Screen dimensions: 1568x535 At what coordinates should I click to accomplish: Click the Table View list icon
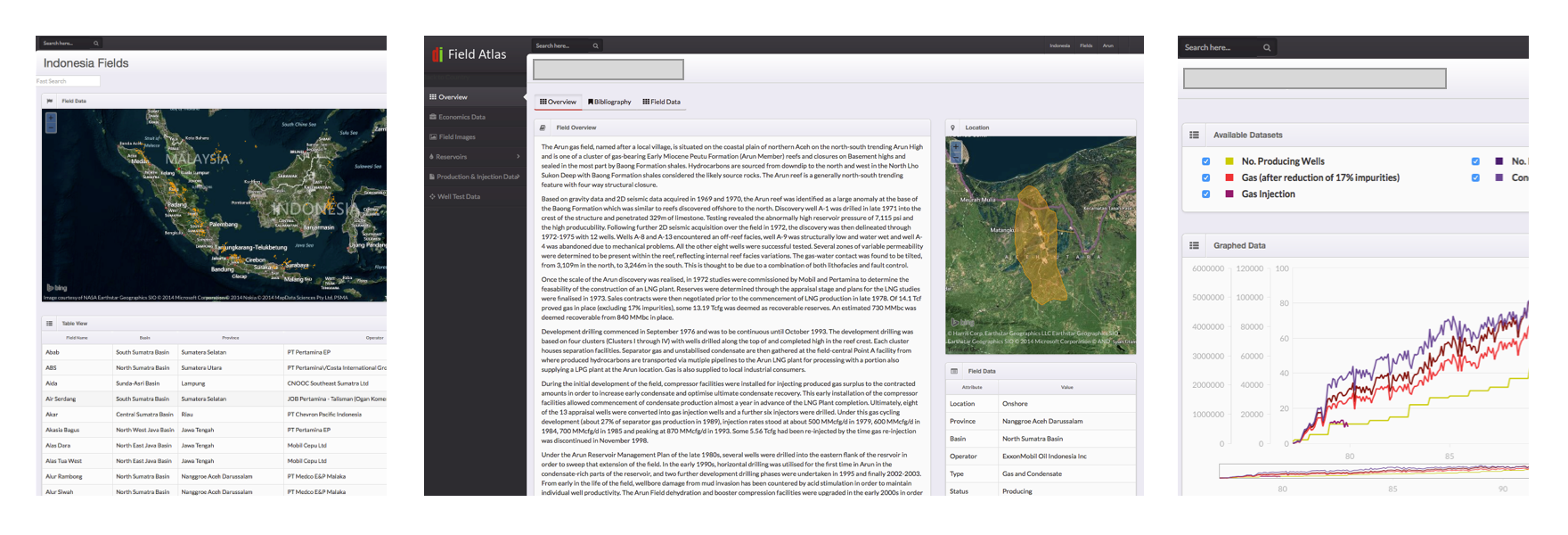click(50, 324)
